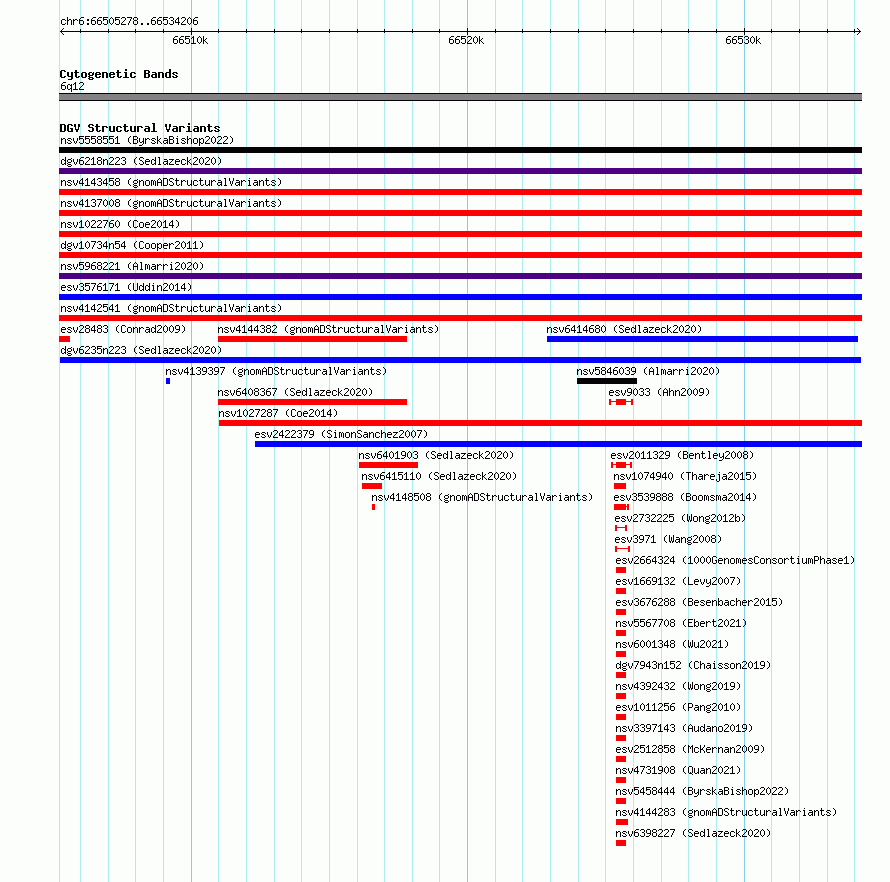The width and height of the screenshot is (890, 882).
Task: Select the nsv5458444 (ByrskaBishop2022) label
Action: (x=702, y=791)
